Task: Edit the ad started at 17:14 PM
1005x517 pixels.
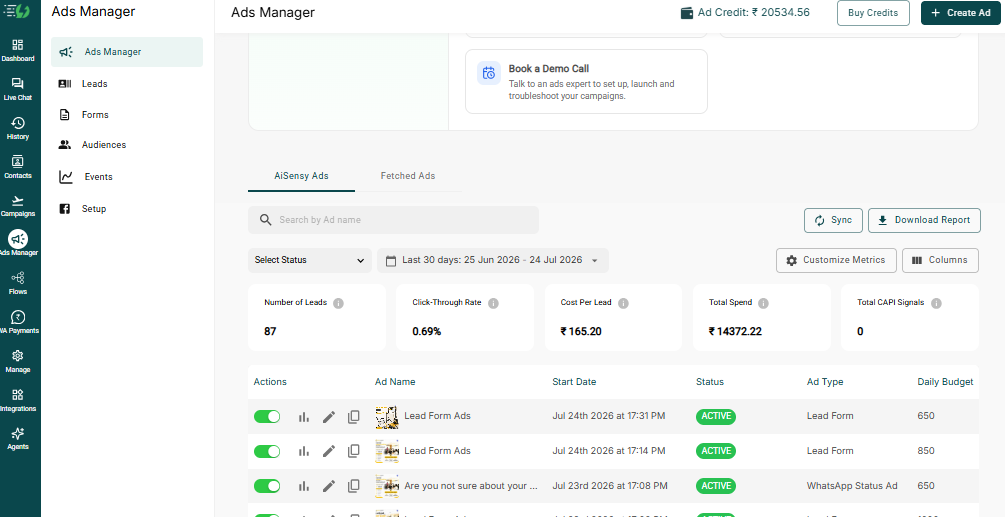Action: [x=329, y=451]
